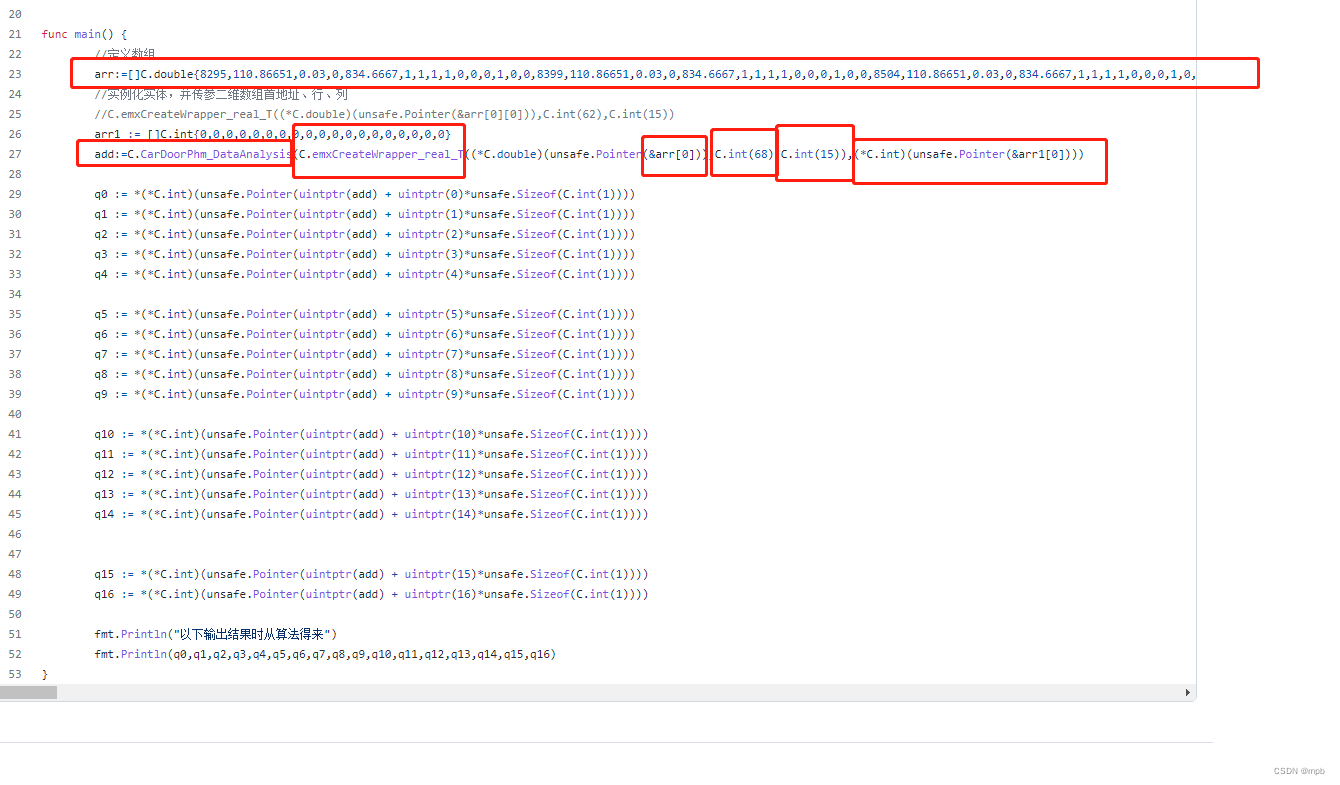
Task: Click line number 53 in gutter
Action: pos(14,674)
